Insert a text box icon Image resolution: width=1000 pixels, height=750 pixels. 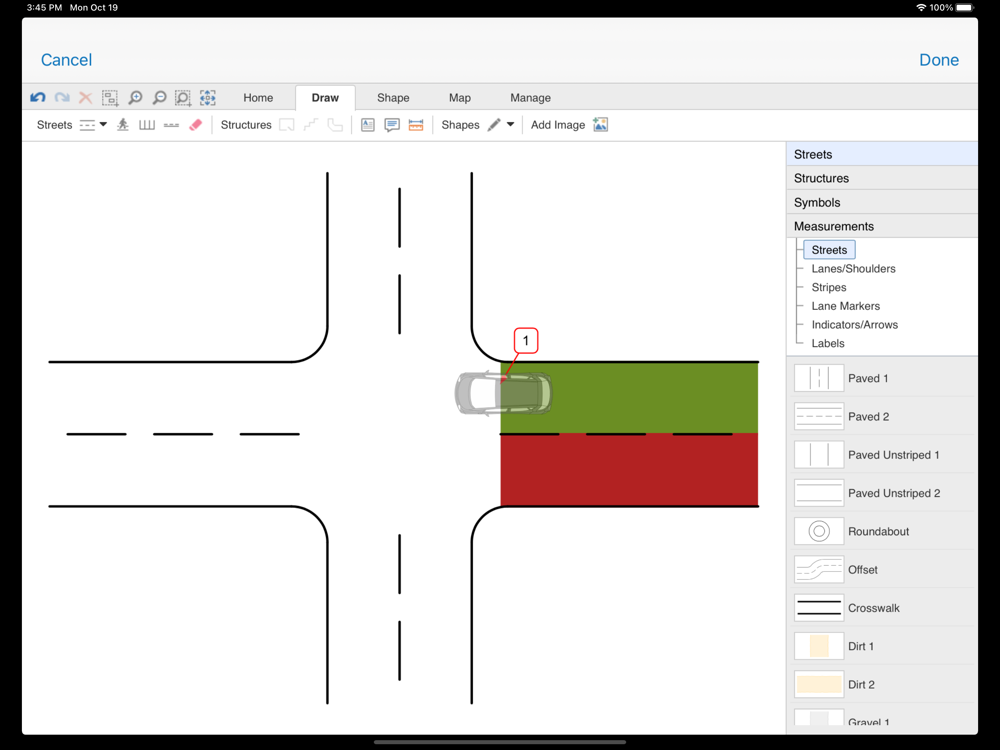[368, 125]
